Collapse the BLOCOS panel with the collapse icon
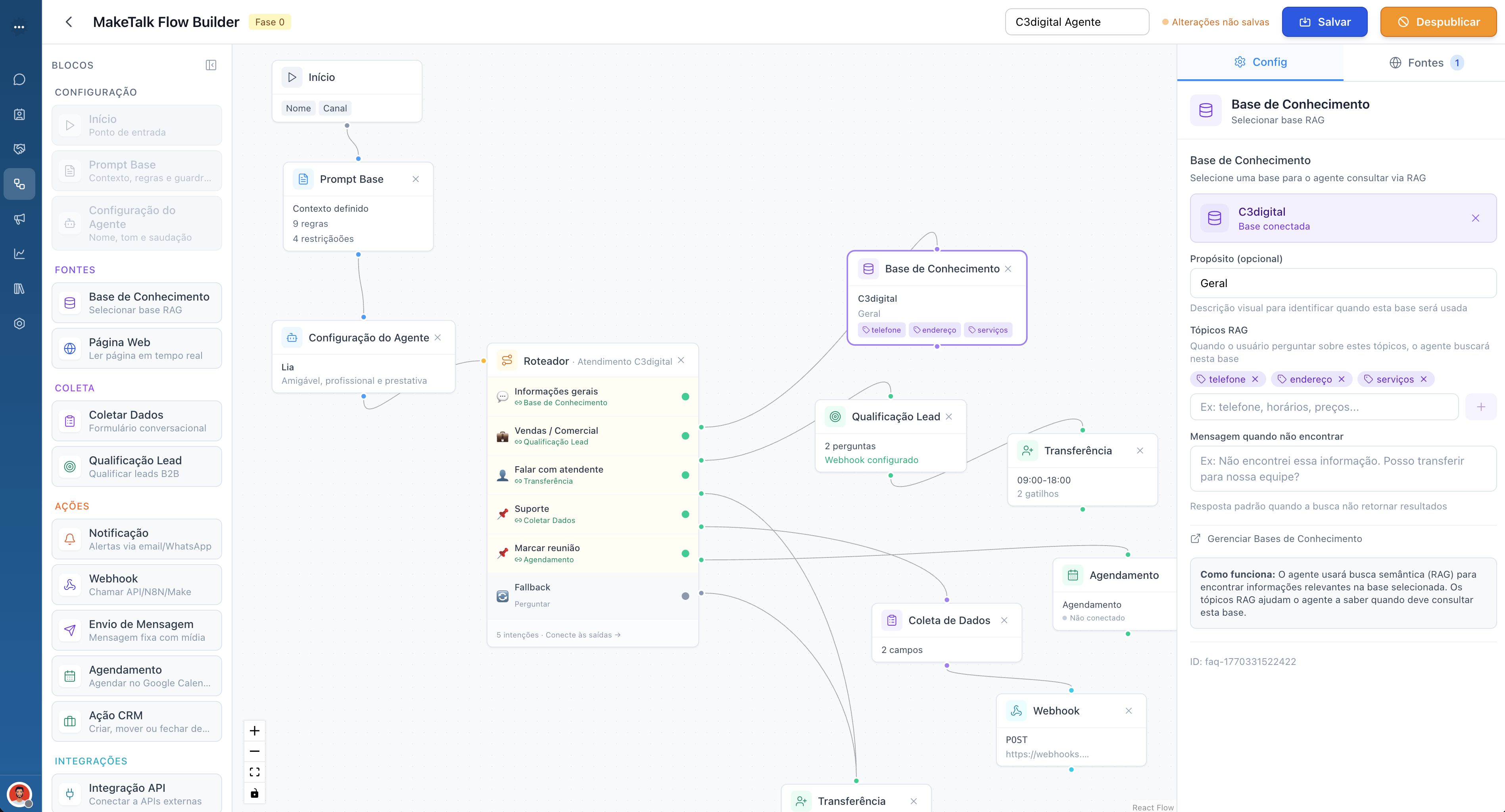1505x812 pixels. pyautogui.click(x=211, y=65)
